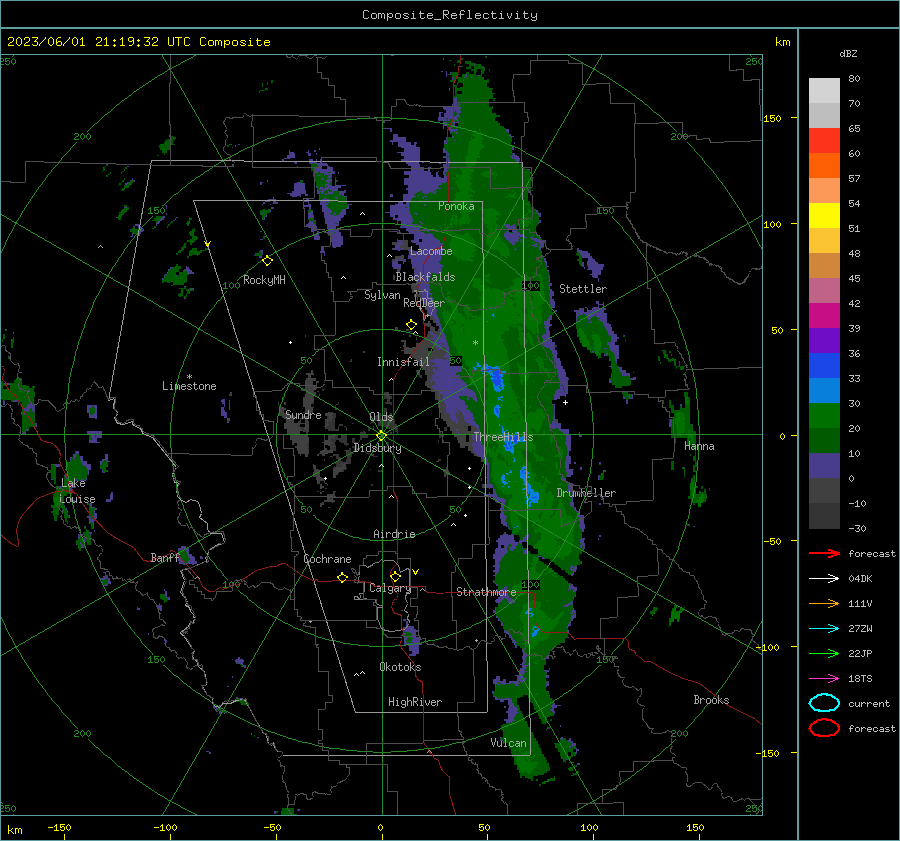
Task: Click the Banff city label
Action: coord(165,558)
